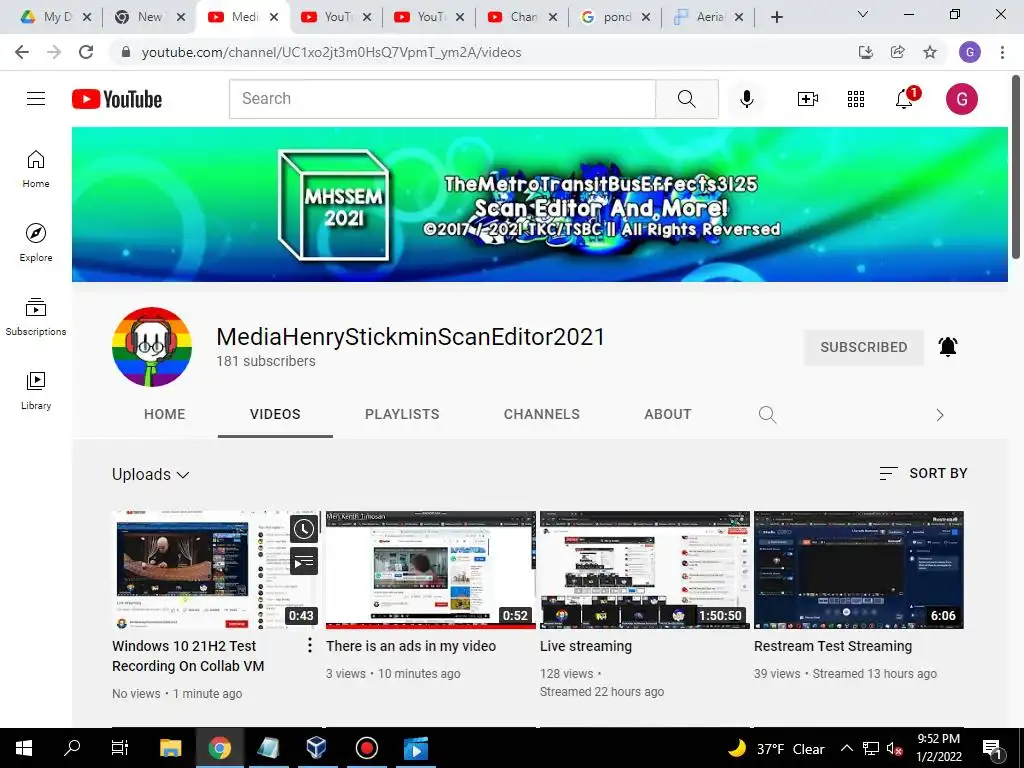Open the YouTube hamburger guide menu
1024x768 pixels.
tap(36, 99)
